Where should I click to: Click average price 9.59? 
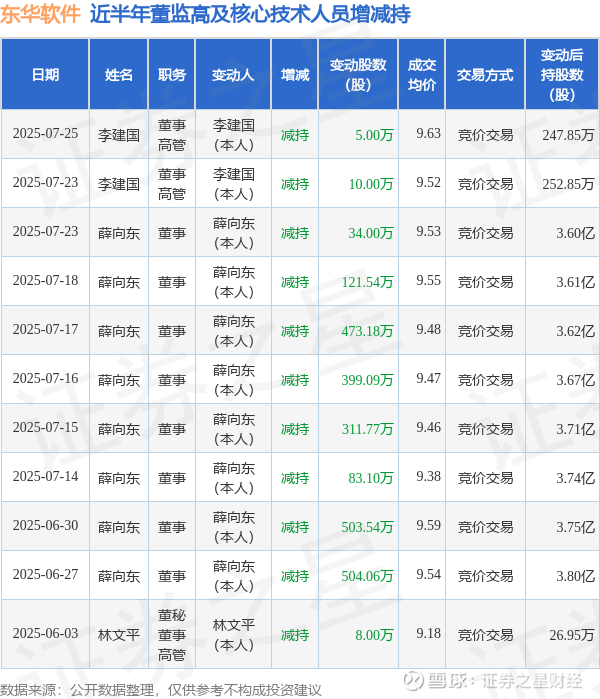[x=428, y=526]
